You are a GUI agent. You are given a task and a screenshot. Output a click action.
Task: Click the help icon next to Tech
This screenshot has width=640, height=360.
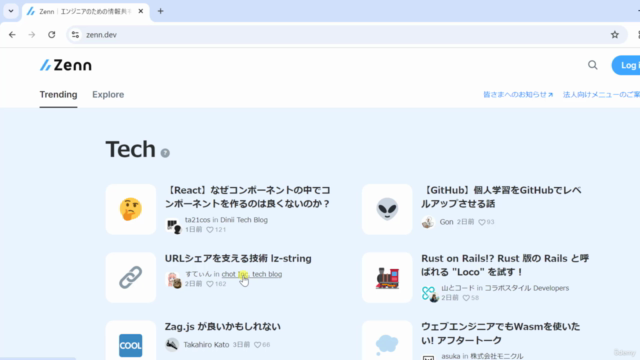(165, 153)
